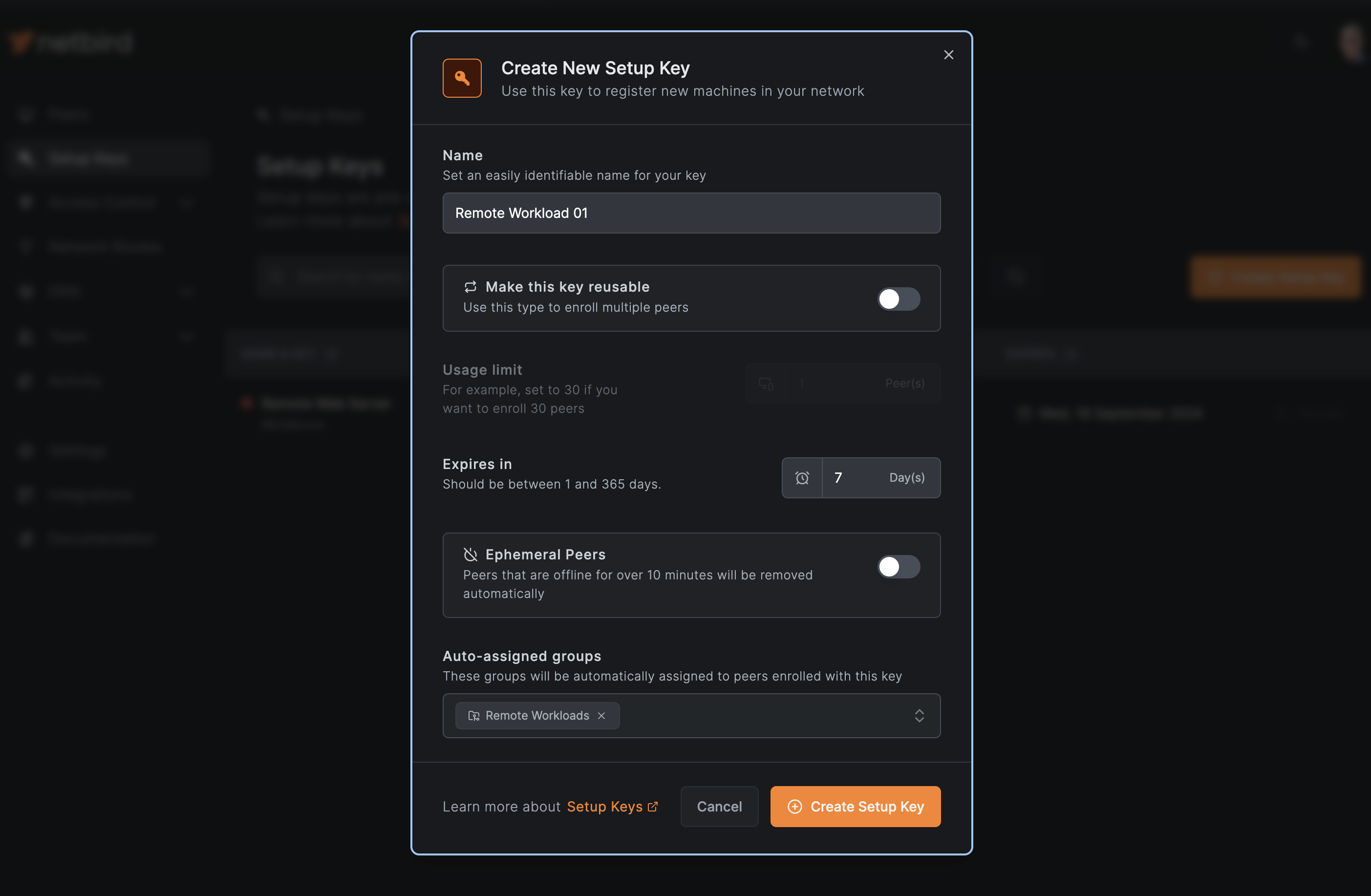Click the devices icon in the Usage limit field
Viewport: 1371px width, 896px height.
click(x=766, y=384)
